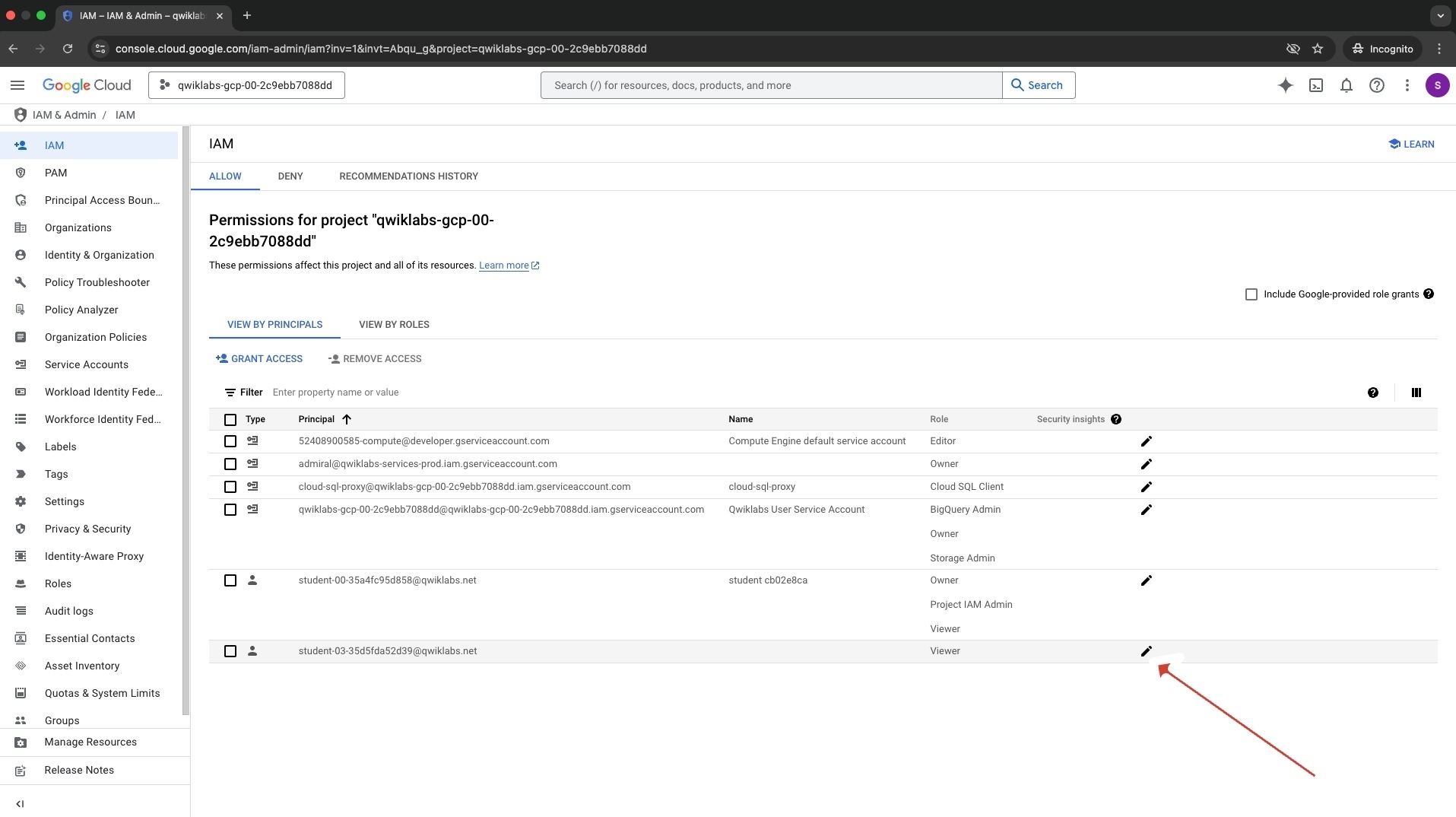Open Service Accounts in sidebar
1456x817 pixels.
[87, 364]
